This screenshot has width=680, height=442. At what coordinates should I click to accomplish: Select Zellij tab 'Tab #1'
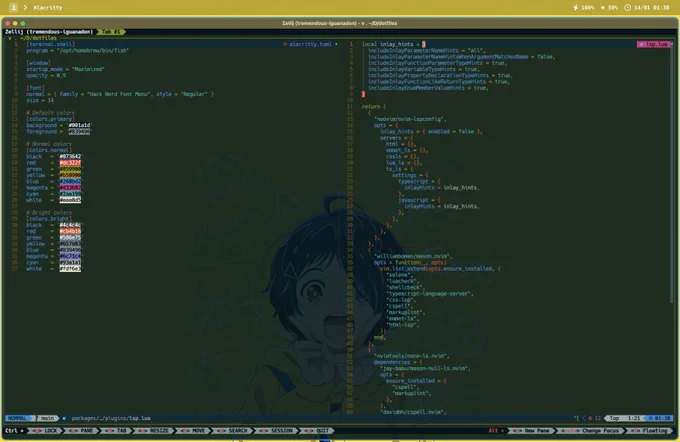(111, 32)
